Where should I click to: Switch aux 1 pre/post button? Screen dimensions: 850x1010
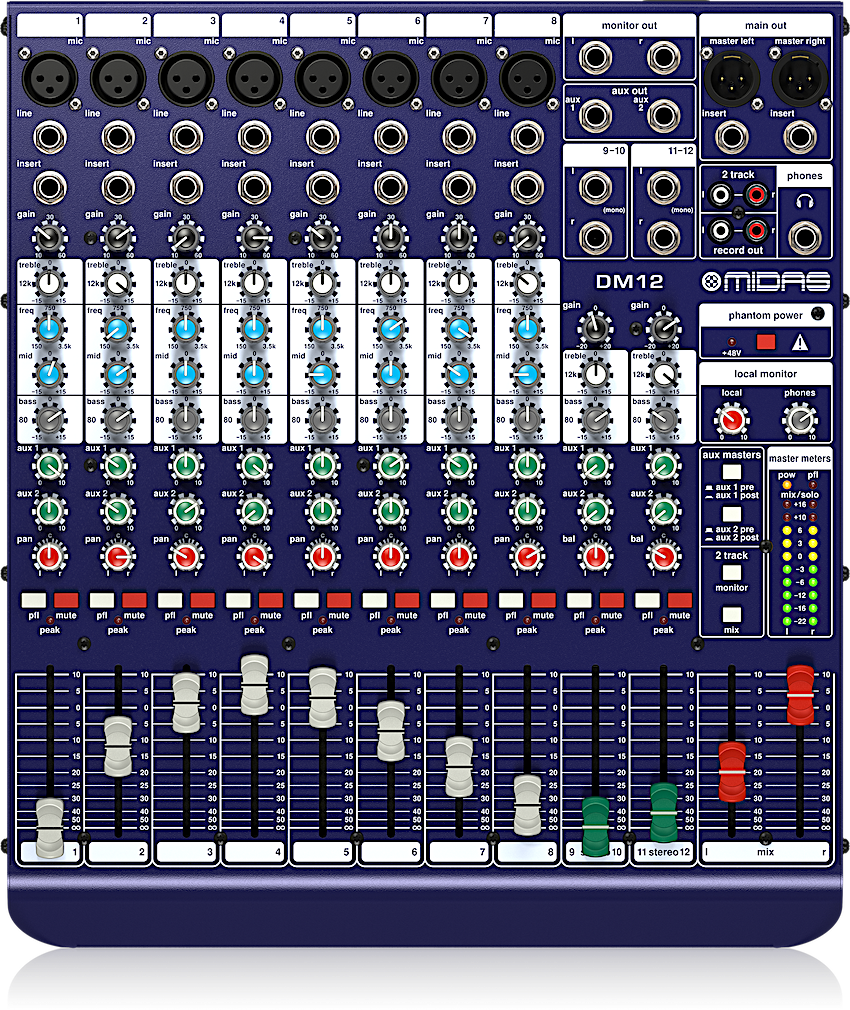[733, 471]
